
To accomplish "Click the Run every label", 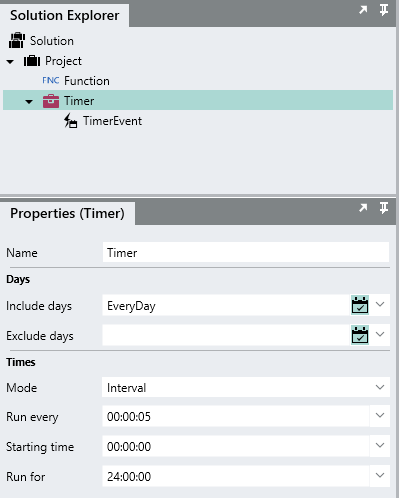I will coord(32,417).
